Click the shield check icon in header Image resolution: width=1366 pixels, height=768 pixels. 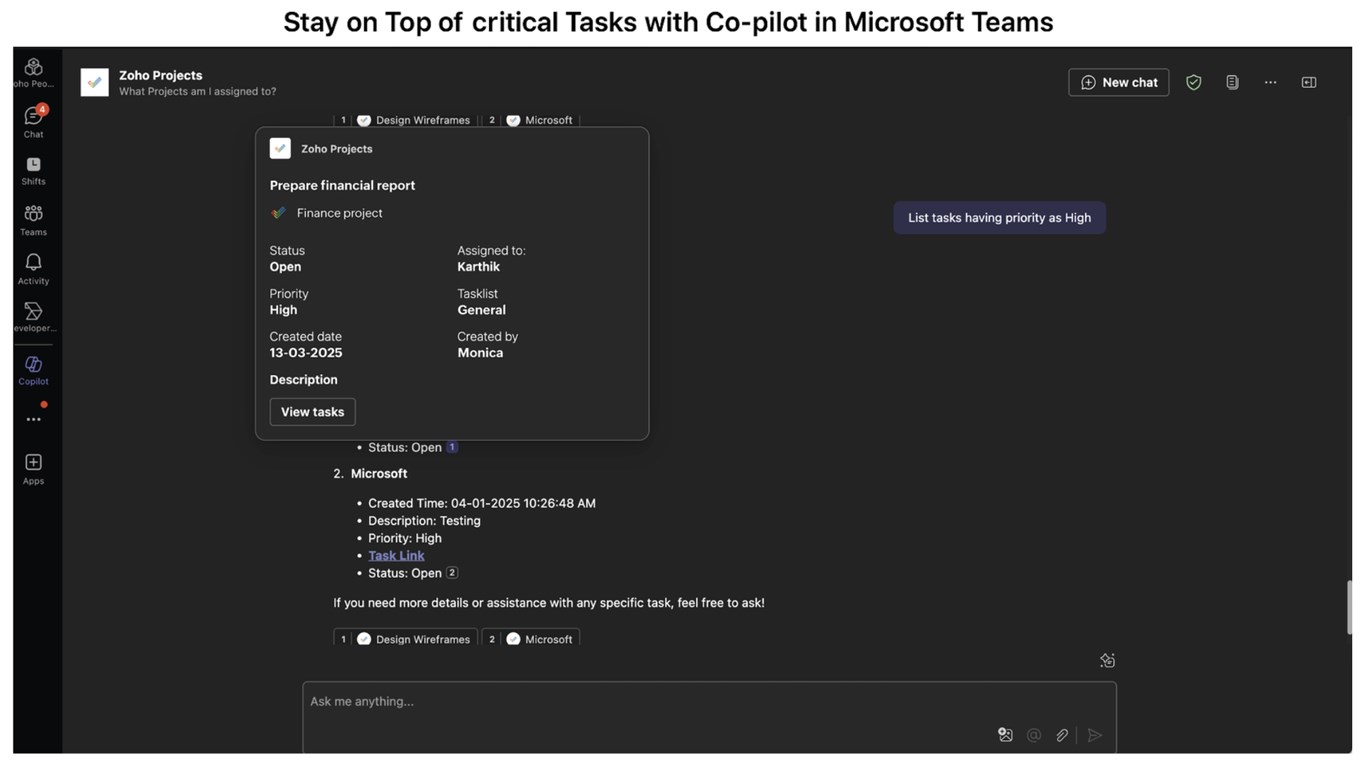[x=1193, y=82]
